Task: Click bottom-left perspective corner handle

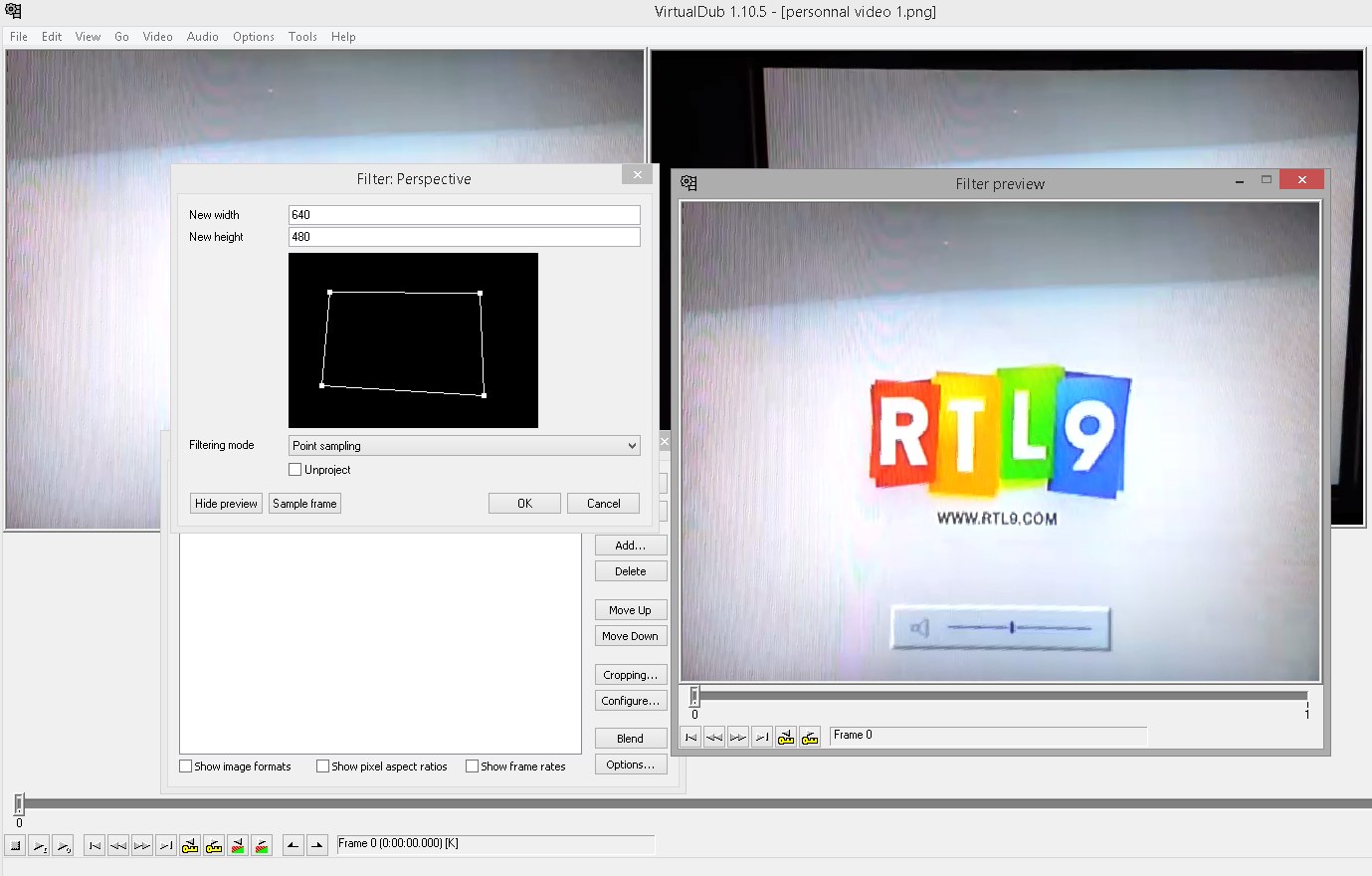Action: [321, 385]
